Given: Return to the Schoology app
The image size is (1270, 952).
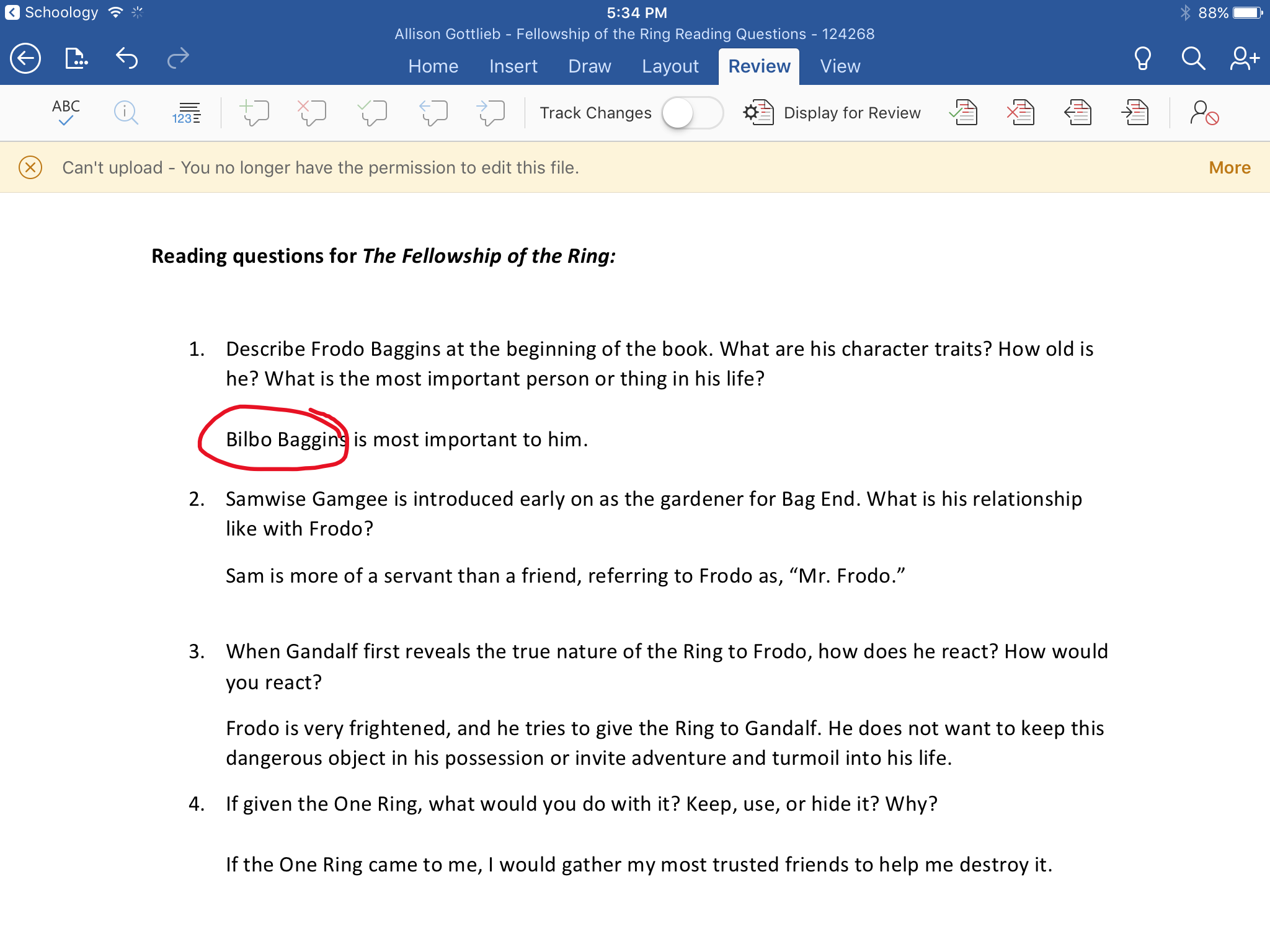Looking at the screenshot, I should tap(52, 12).
